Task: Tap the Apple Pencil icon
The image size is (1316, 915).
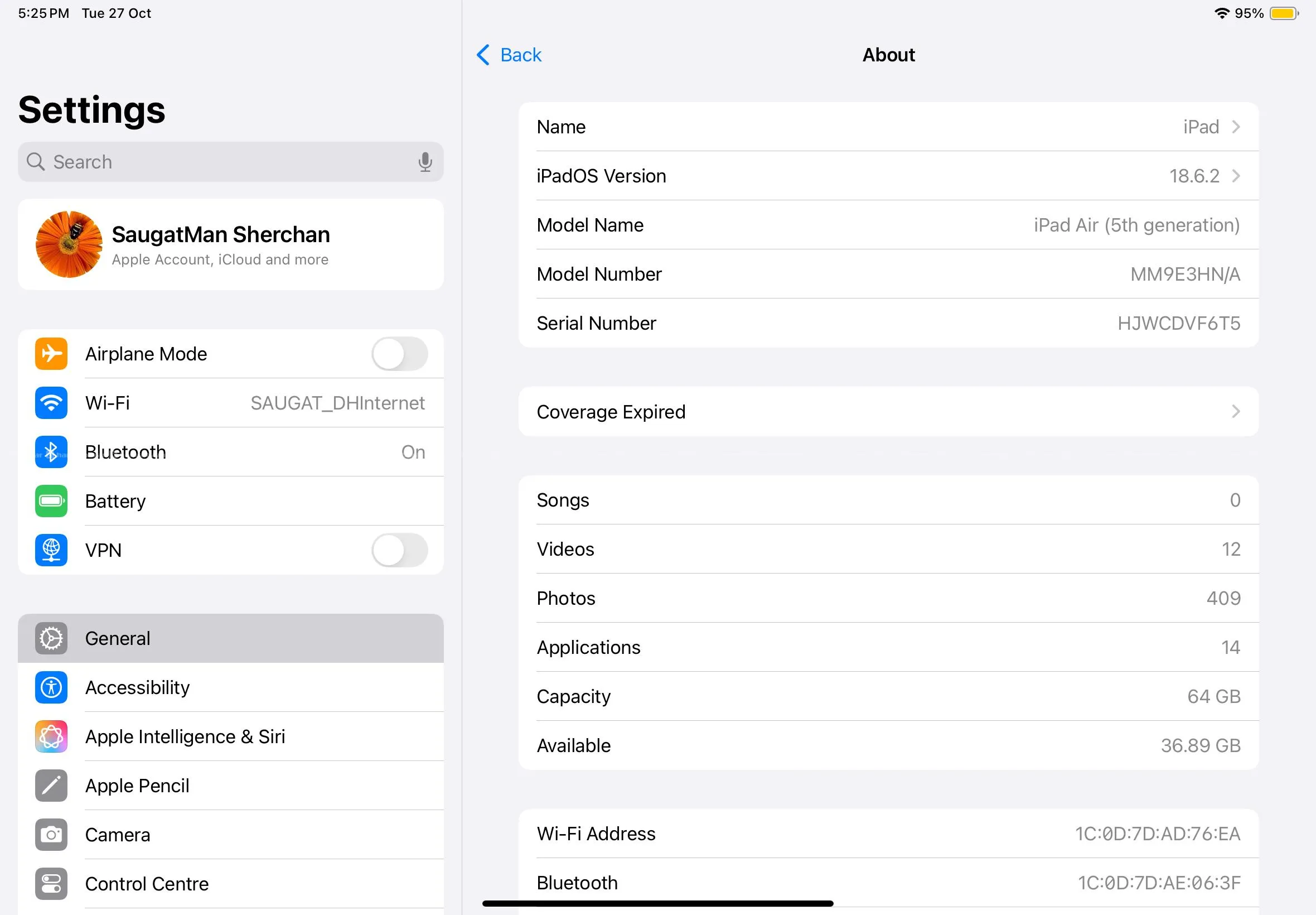Action: (x=51, y=786)
